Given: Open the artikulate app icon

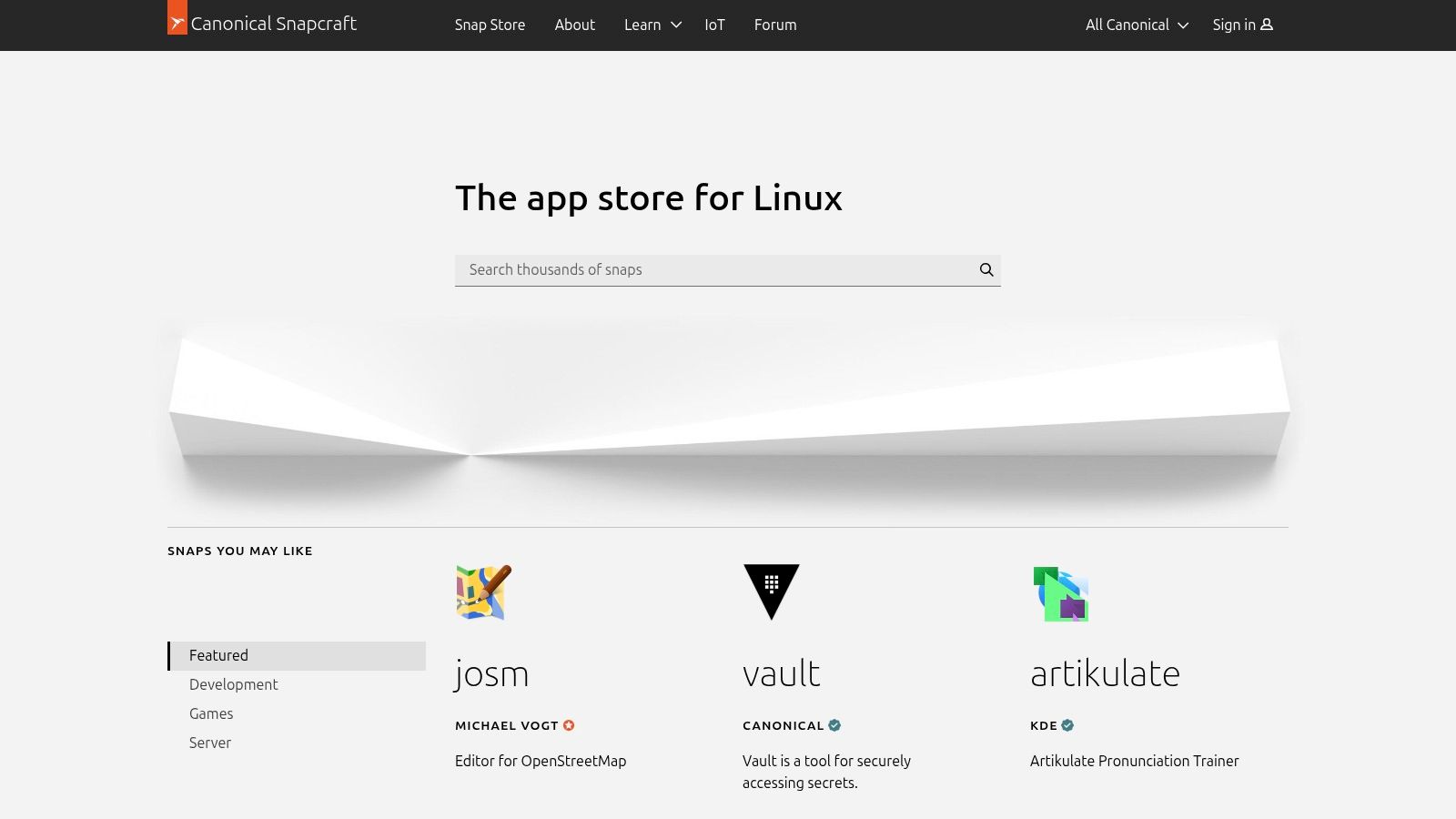Looking at the screenshot, I should [1060, 593].
